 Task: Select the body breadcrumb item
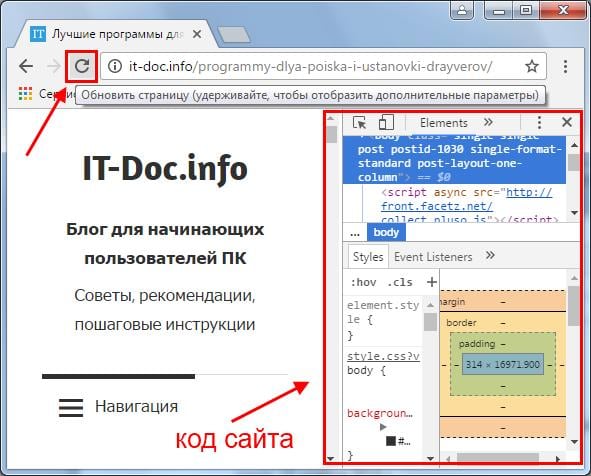[x=386, y=232]
